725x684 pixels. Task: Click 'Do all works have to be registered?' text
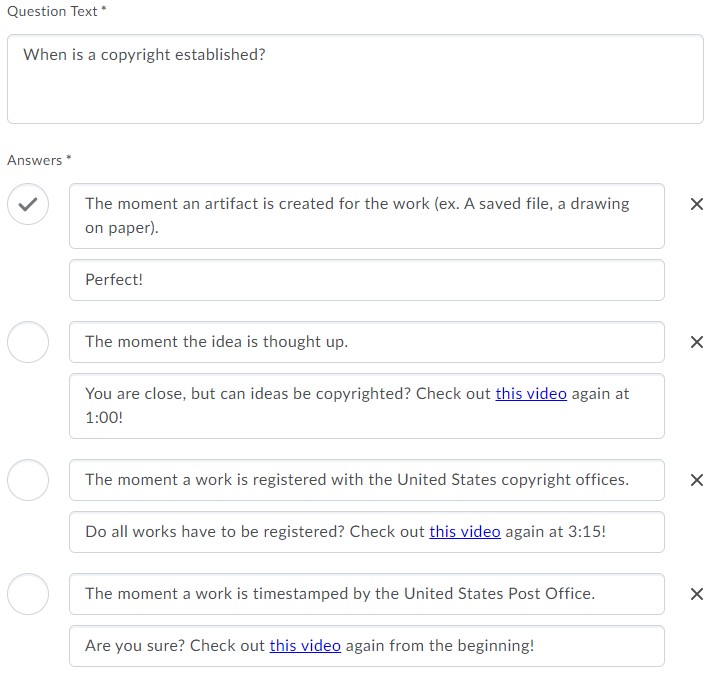click(215, 531)
